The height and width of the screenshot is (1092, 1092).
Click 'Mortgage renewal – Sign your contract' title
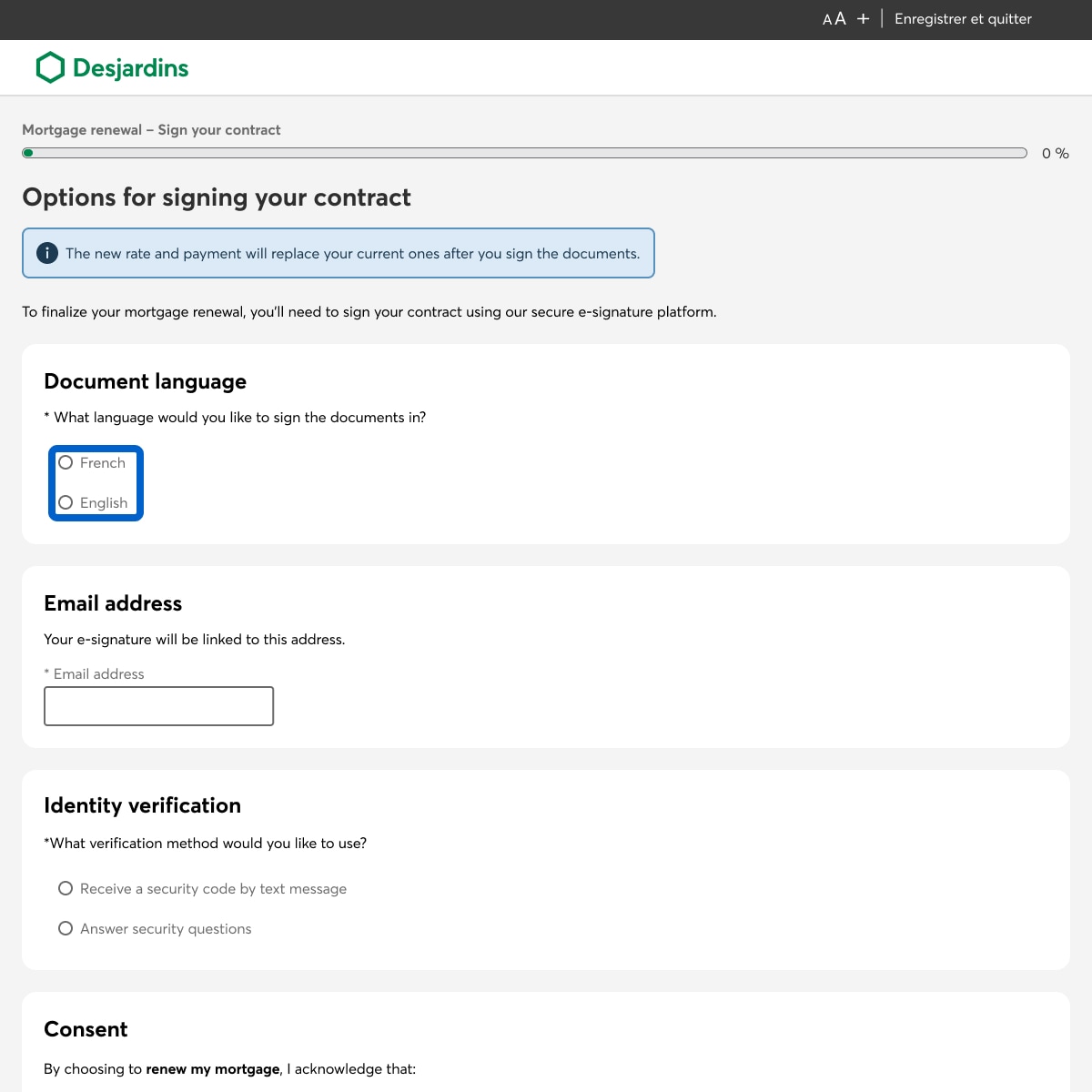[151, 130]
